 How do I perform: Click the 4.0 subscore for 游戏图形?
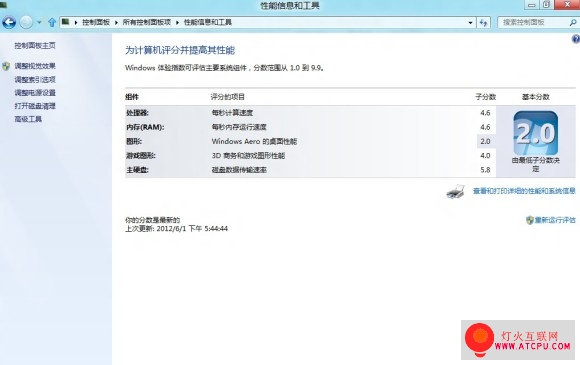point(485,156)
